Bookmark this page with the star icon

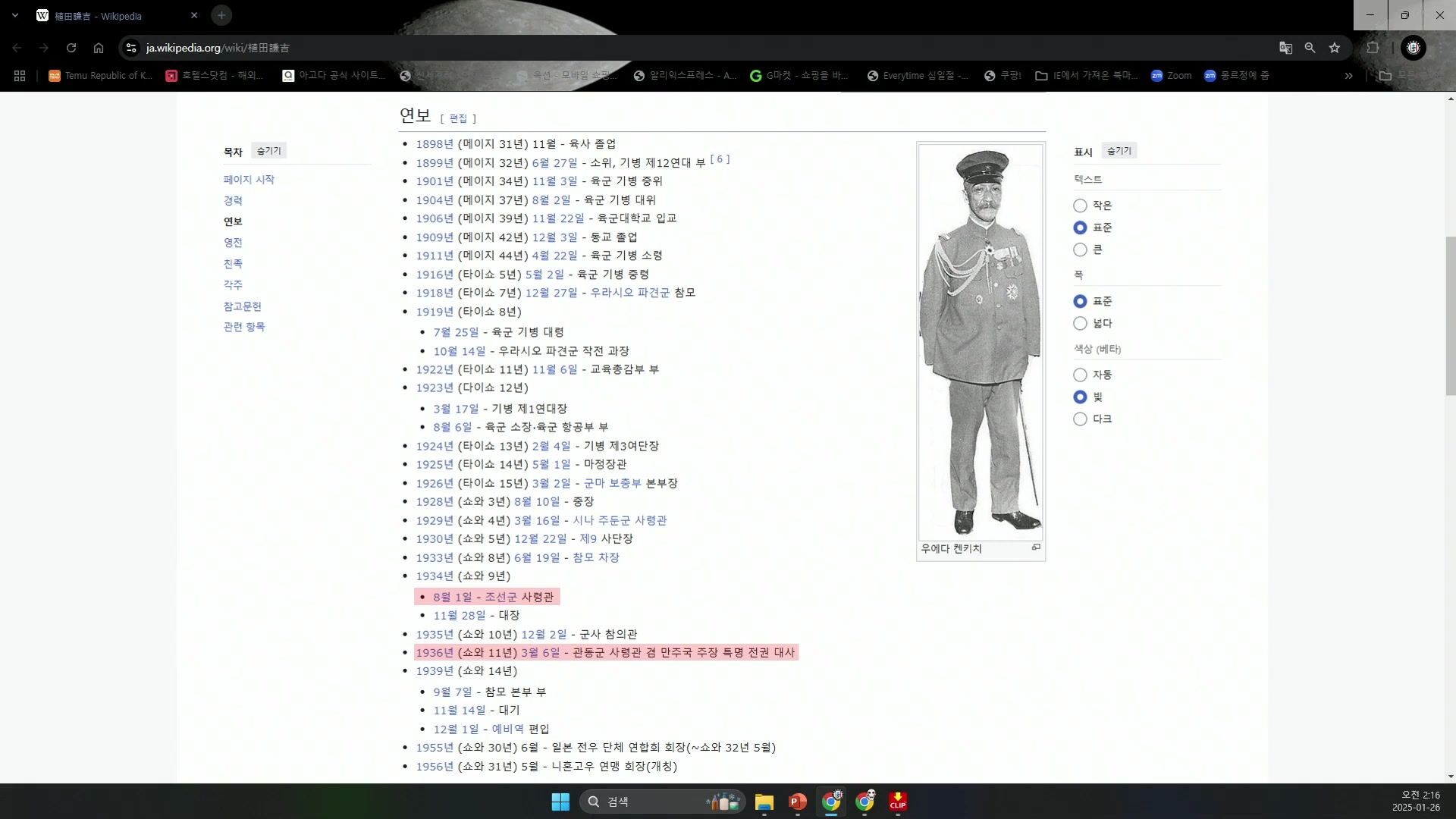(1335, 48)
